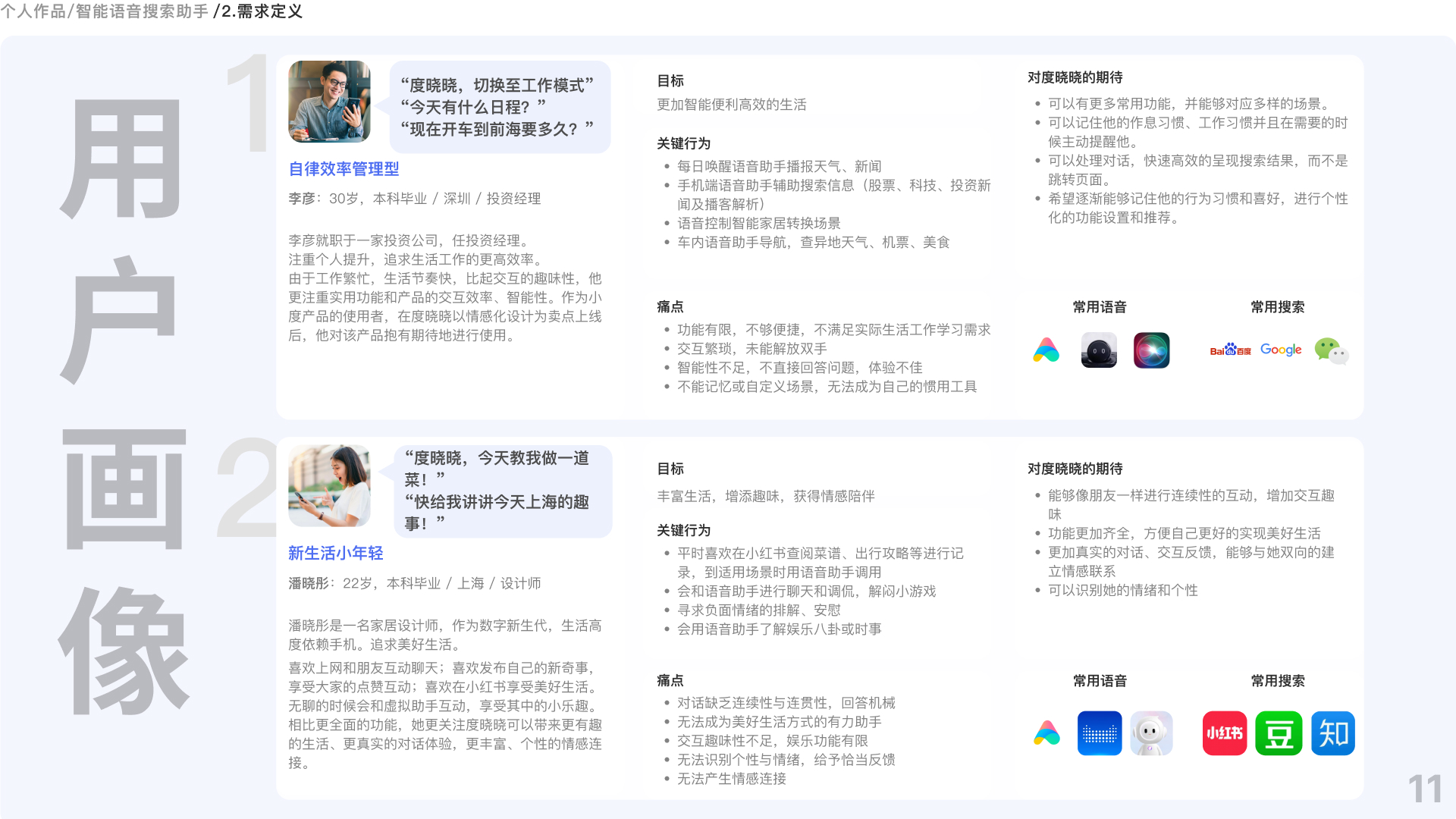Open the Google icon under 常用搜索
The height and width of the screenshot is (819, 1456).
click(x=1280, y=350)
